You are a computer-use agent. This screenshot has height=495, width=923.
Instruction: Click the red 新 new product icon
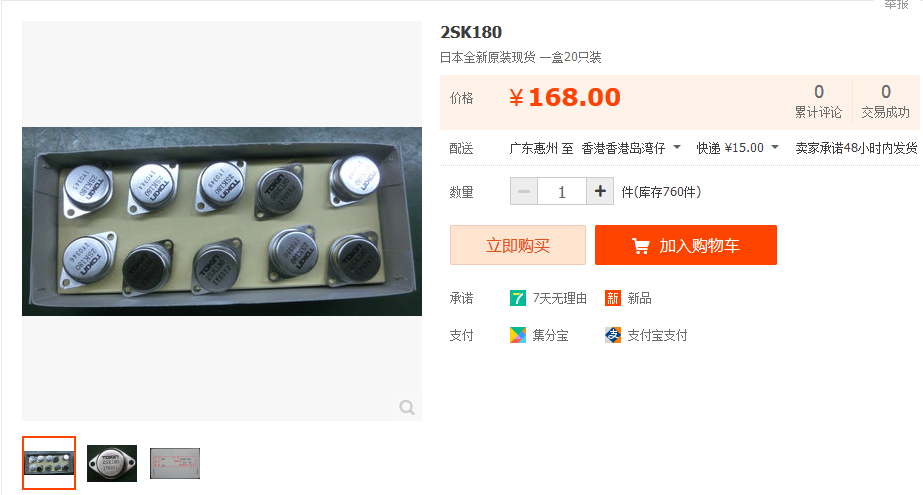coord(613,298)
